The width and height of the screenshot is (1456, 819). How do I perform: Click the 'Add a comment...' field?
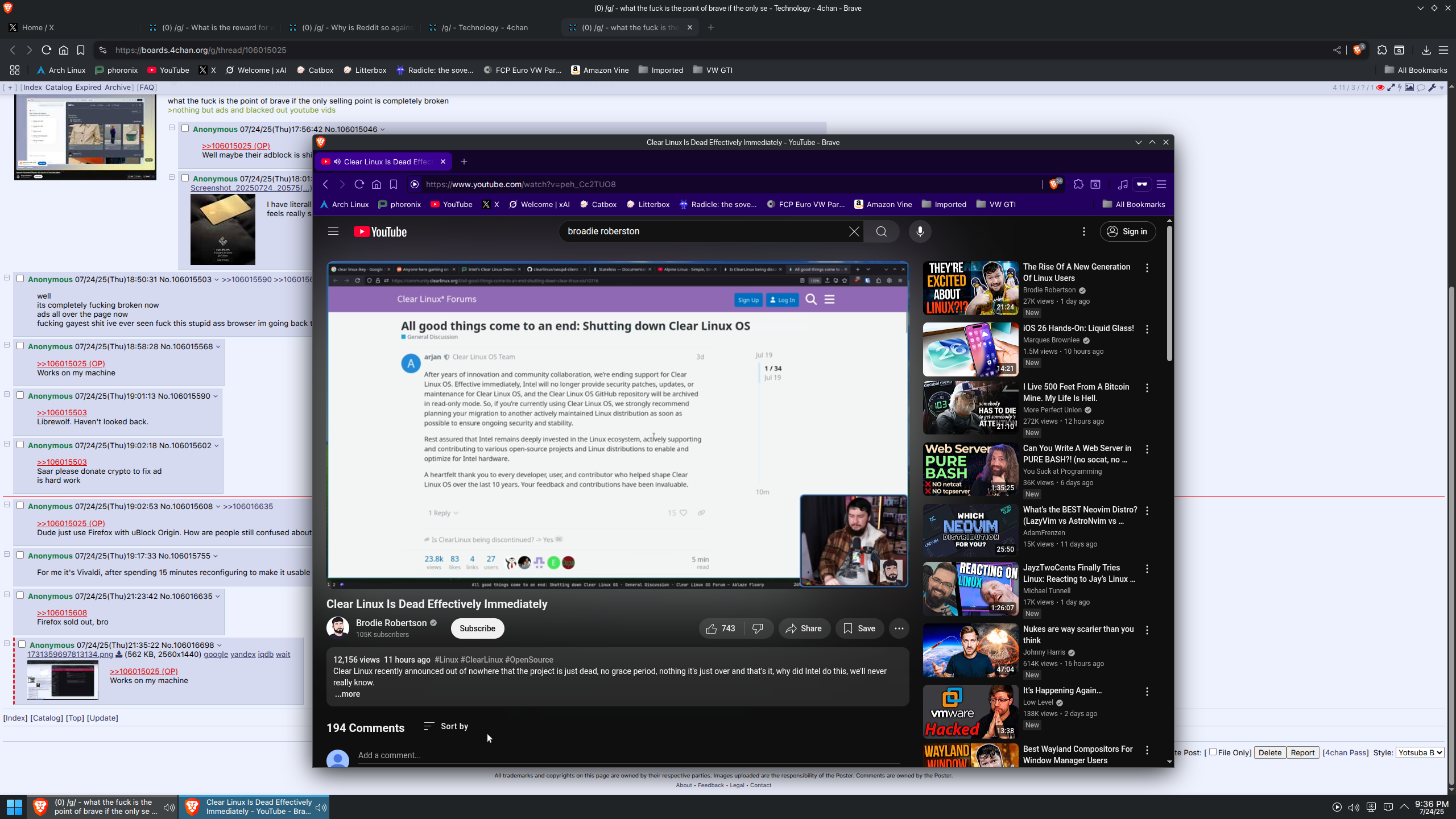point(628,755)
